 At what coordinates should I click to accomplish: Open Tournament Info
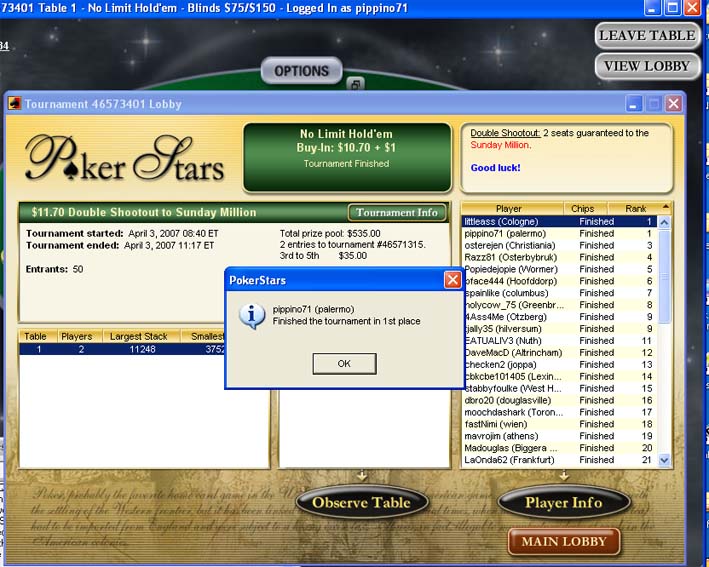[x=397, y=213]
